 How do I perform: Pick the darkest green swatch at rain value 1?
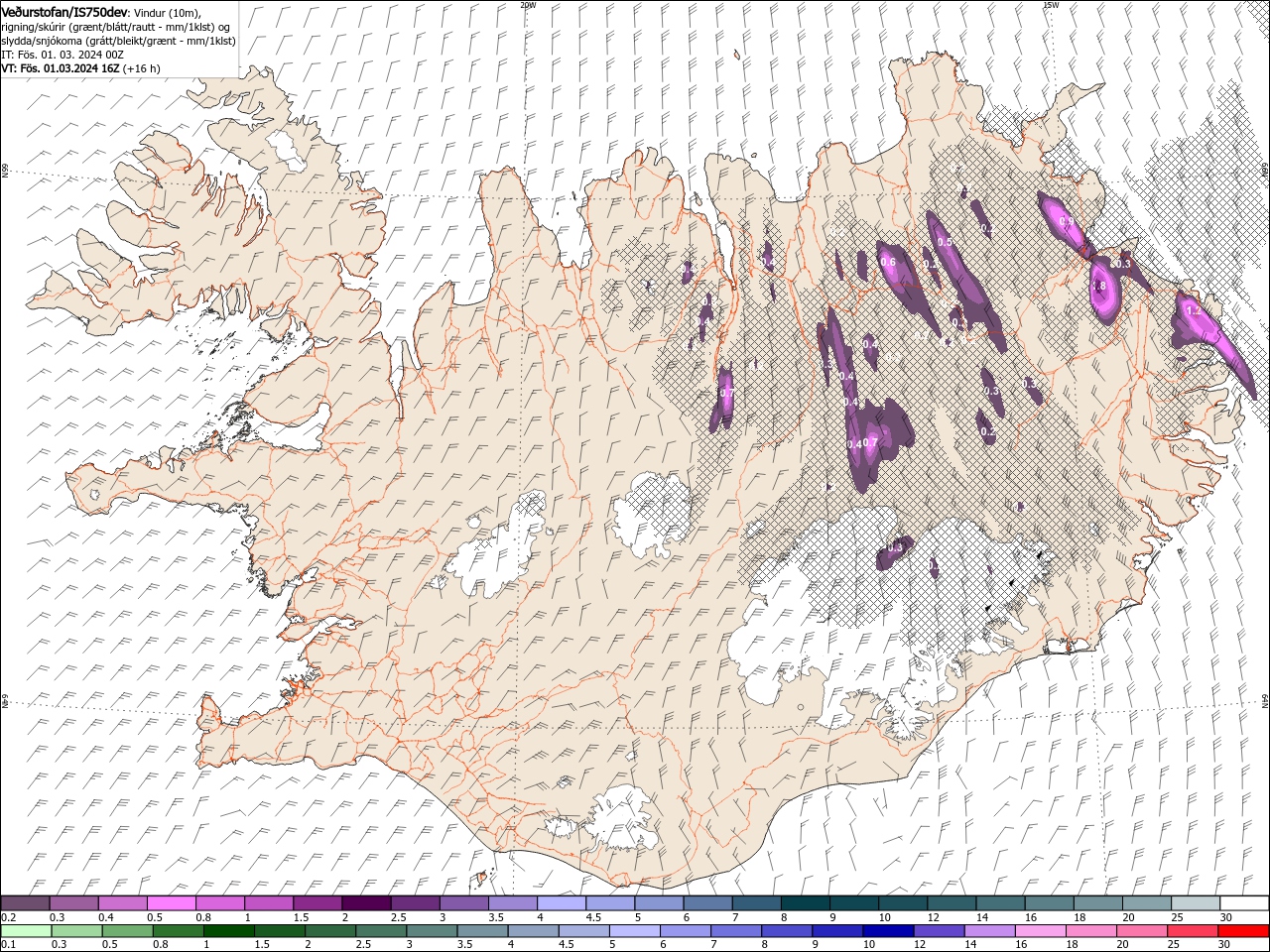pyautogui.click(x=229, y=931)
